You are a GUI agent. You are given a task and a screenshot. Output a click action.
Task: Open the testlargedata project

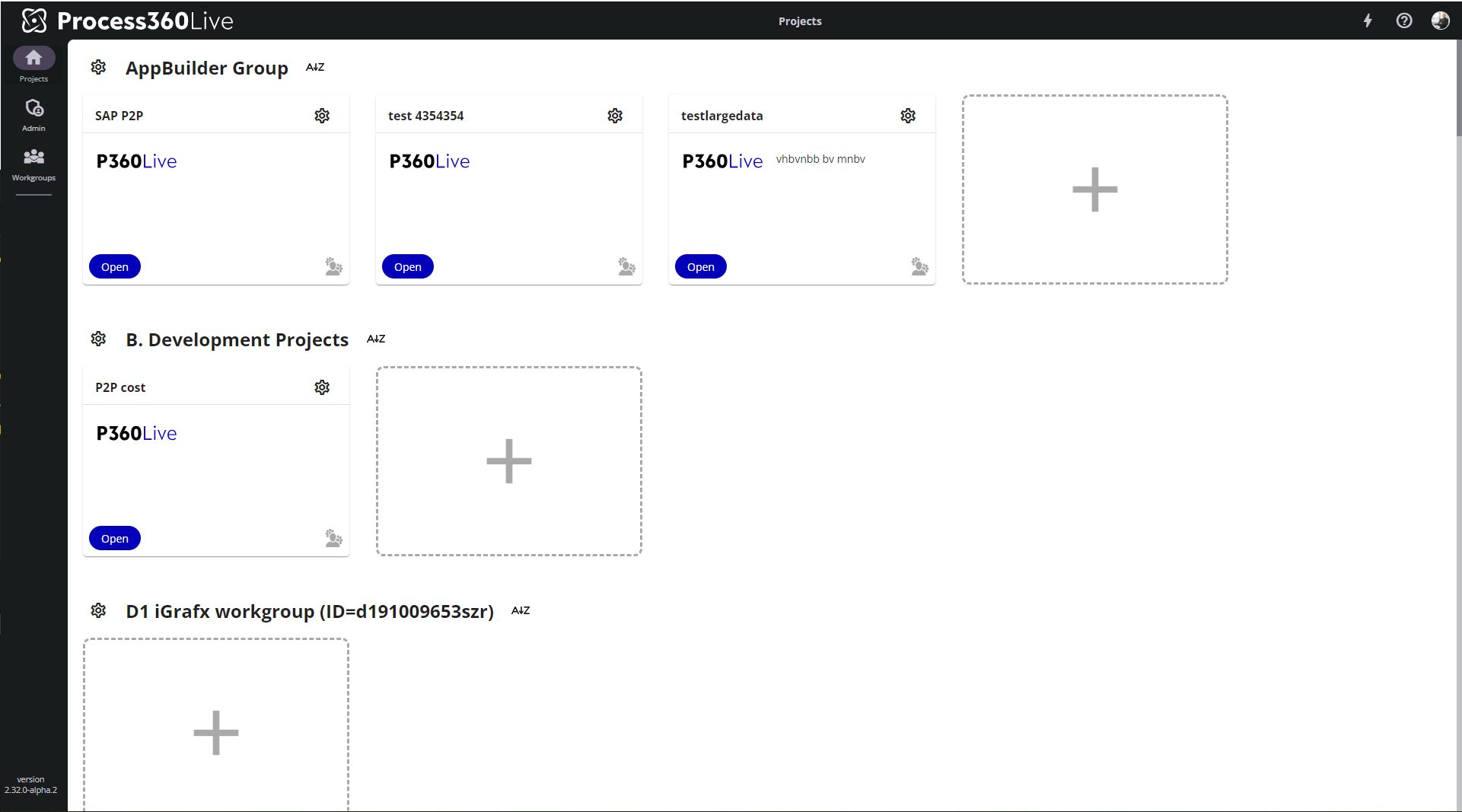[701, 266]
